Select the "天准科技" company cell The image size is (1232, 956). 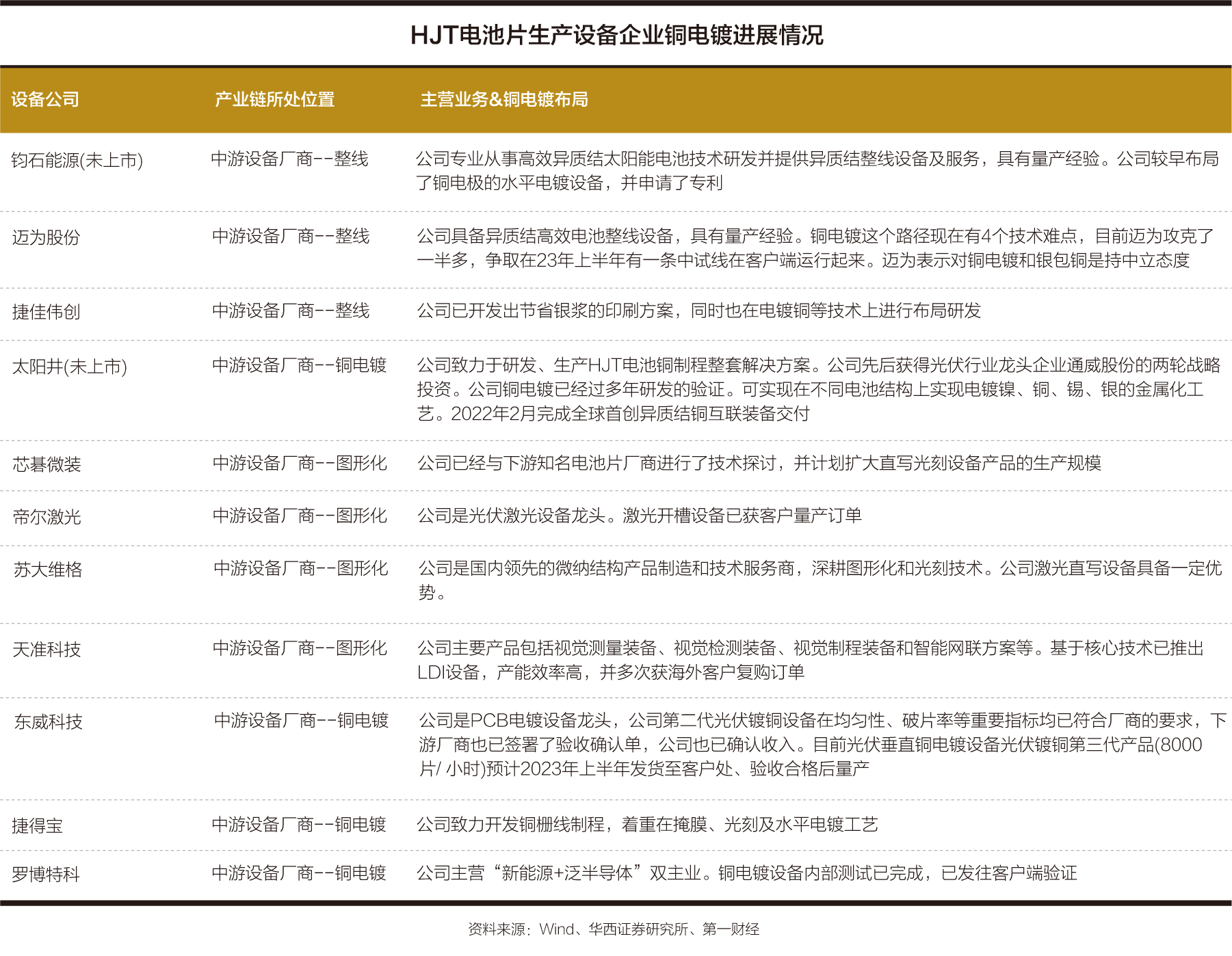[47, 650]
